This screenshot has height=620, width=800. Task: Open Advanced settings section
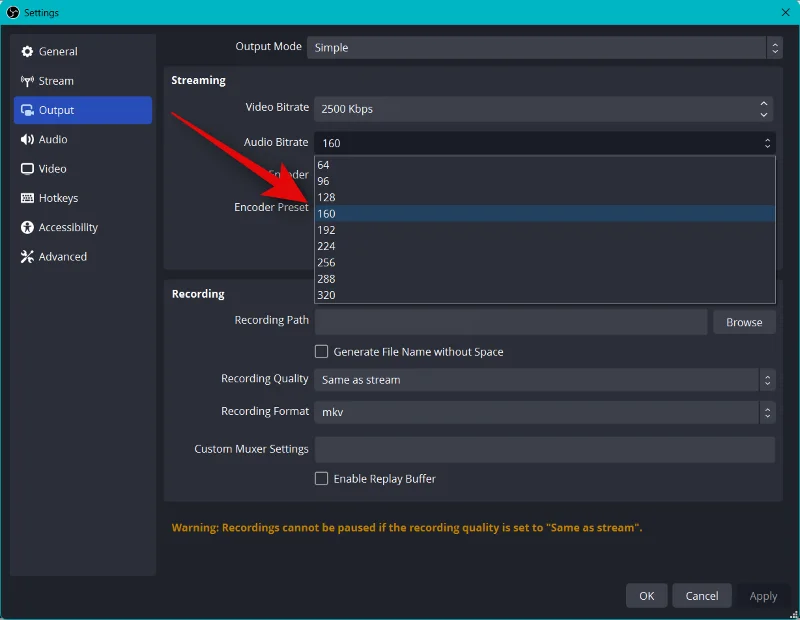click(x=83, y=257)
